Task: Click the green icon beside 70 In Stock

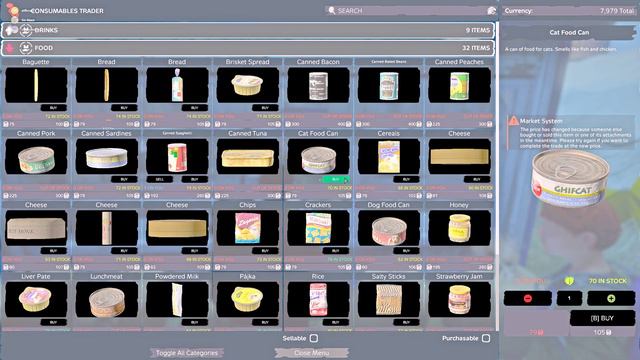Action: coord(569,281)
